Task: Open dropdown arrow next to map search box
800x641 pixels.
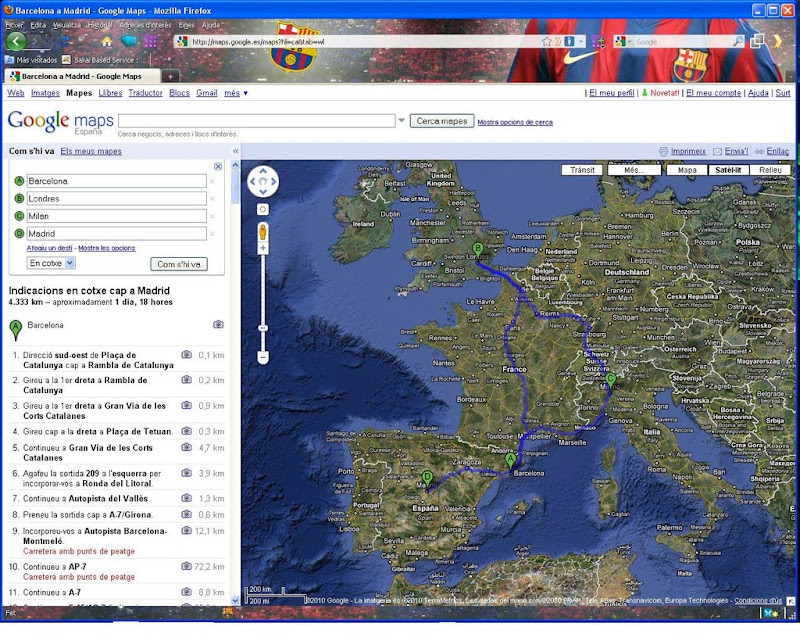Action: click(x=402, y=121)
